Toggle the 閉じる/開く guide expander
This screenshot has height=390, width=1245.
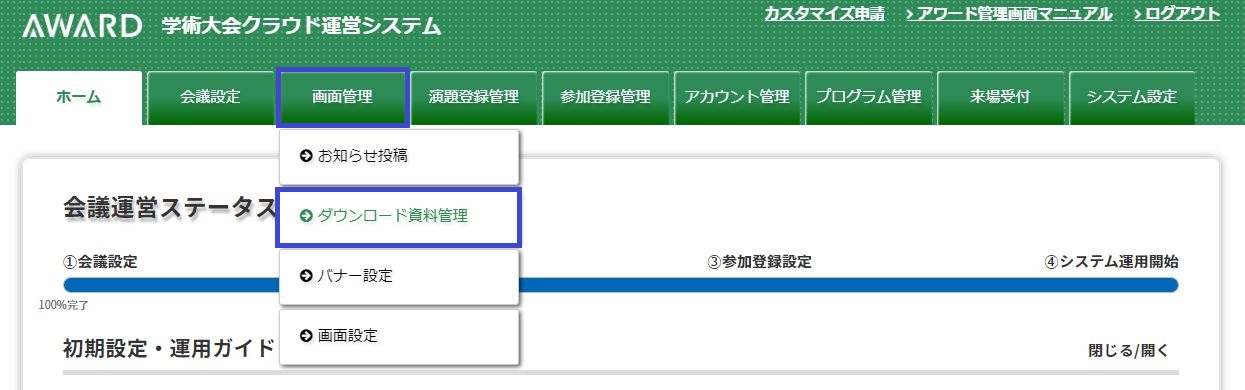[x=1128, y=351]
